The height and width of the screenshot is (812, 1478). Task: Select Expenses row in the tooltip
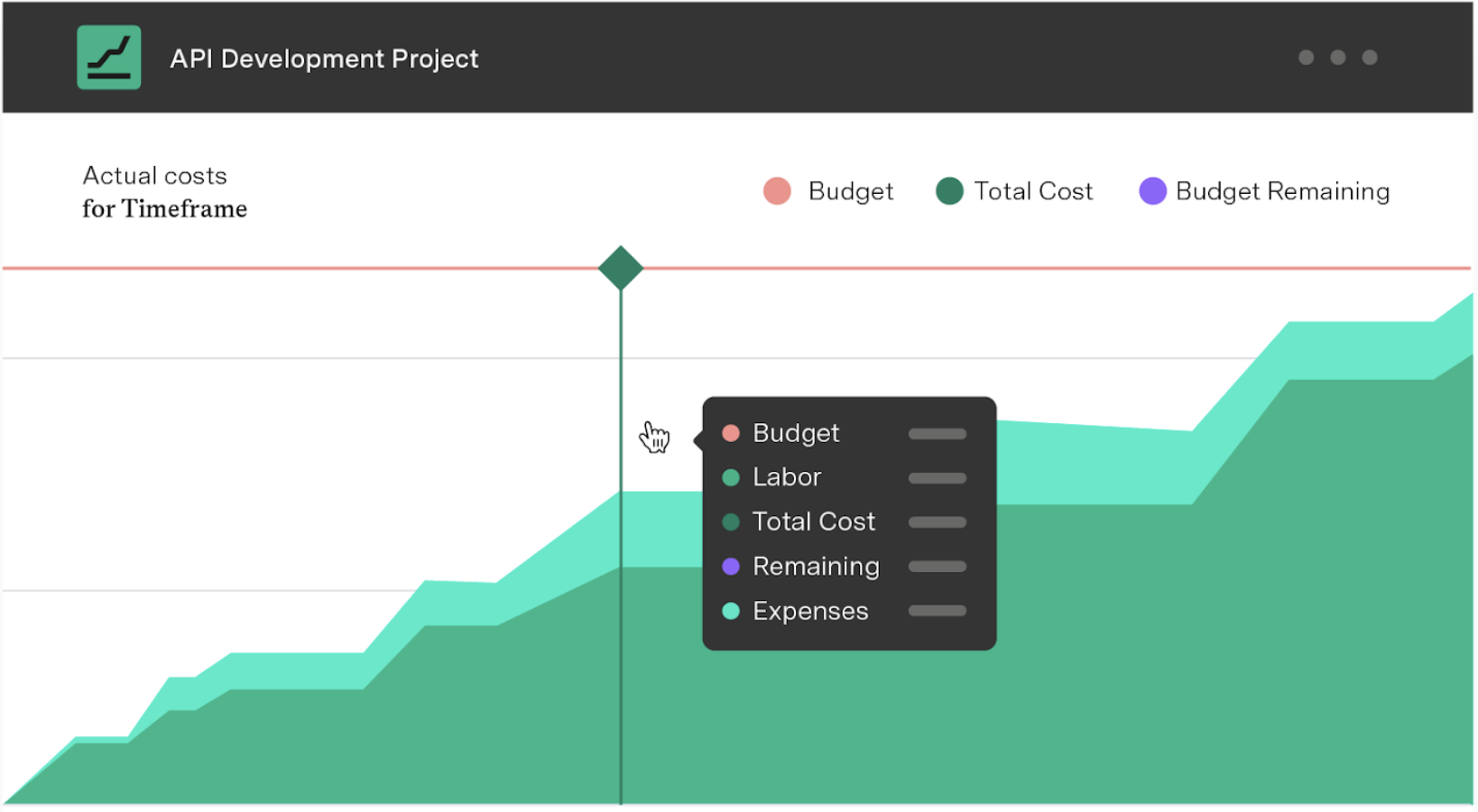coord(810,611)
